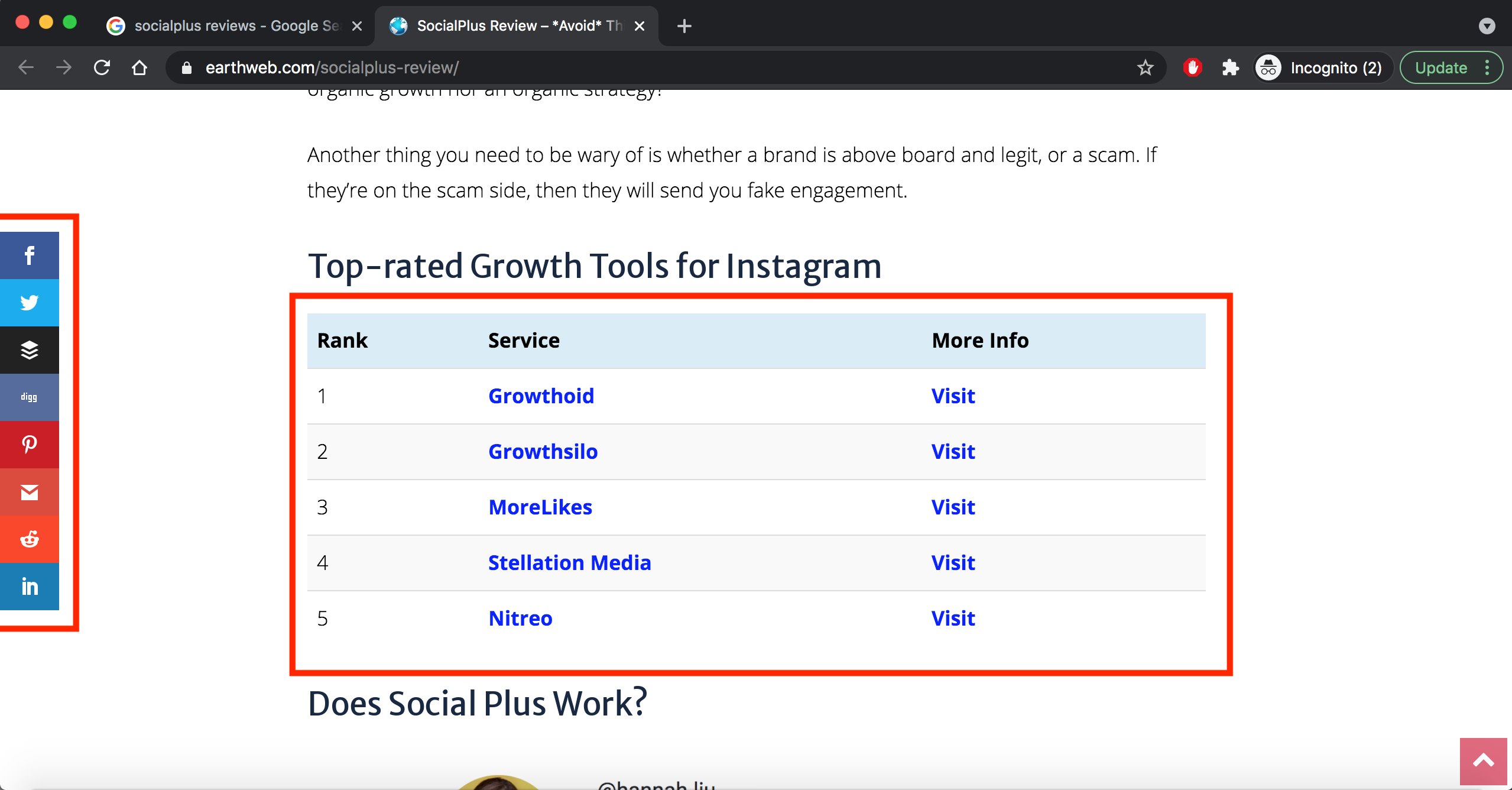Open the Nitreo service link
This screenshot has height=790, width=1512.
[520, 619]
